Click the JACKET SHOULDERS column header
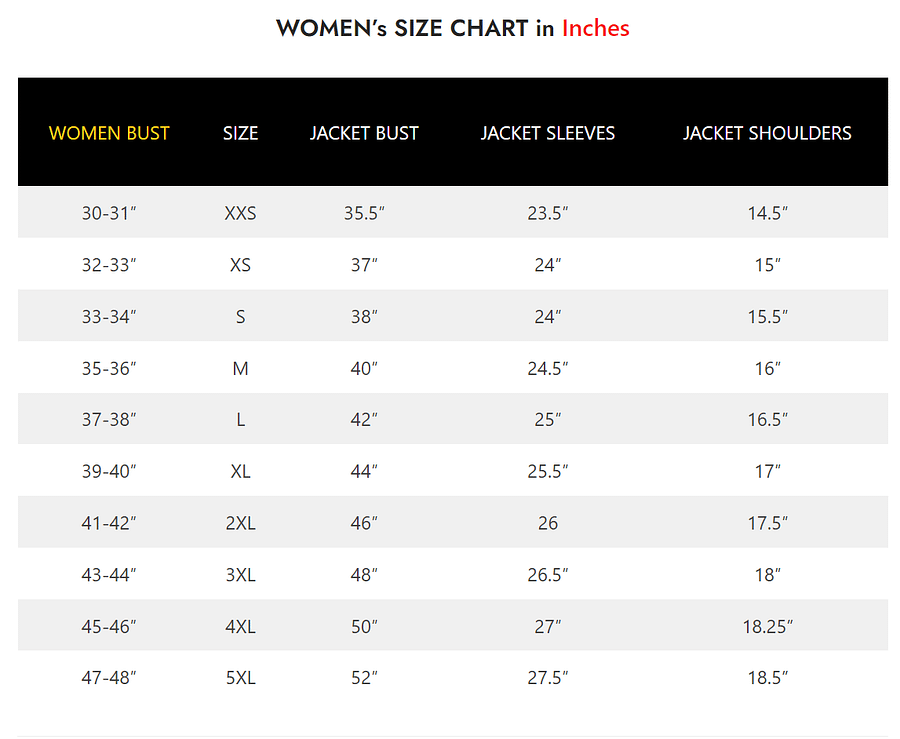Screen dimensions: 900x739 [x=767, y=133]
